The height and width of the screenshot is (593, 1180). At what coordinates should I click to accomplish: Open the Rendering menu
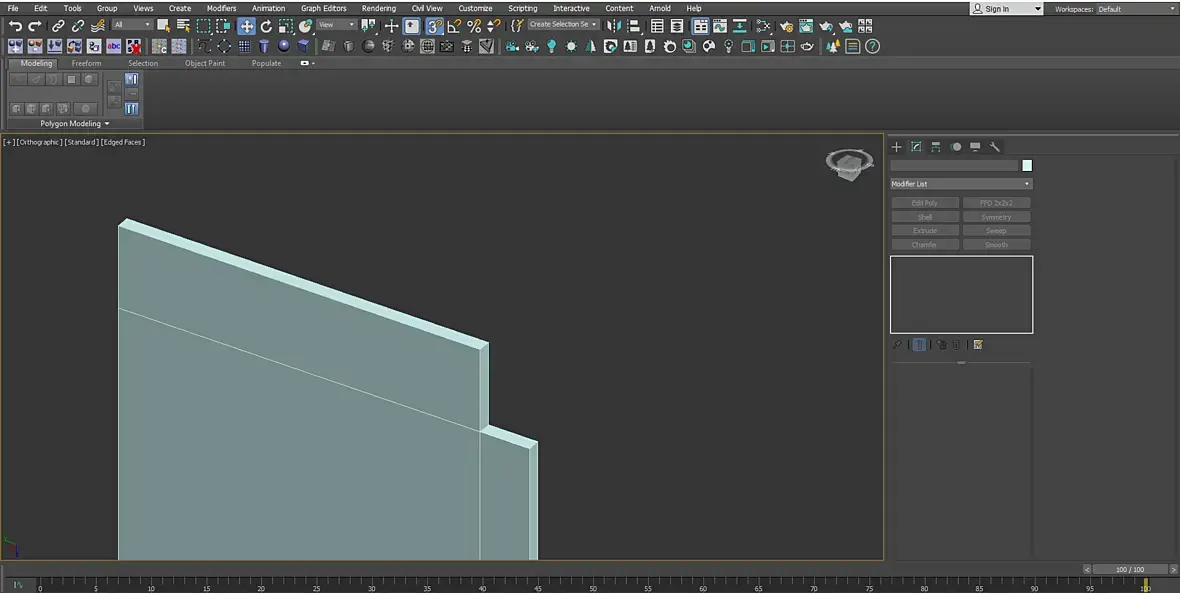(x=378, y=8)
